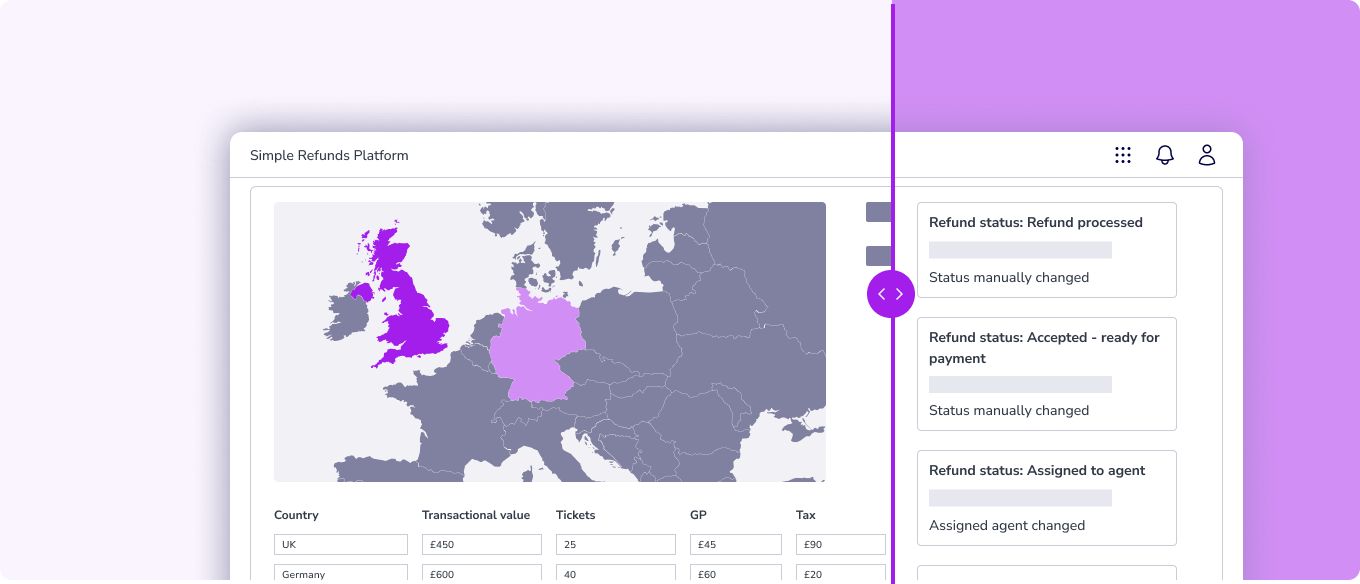Viewport: 1360px width, 584px height.
Task: Click the notifications bell icon
Action: [x=1165, y=155]
